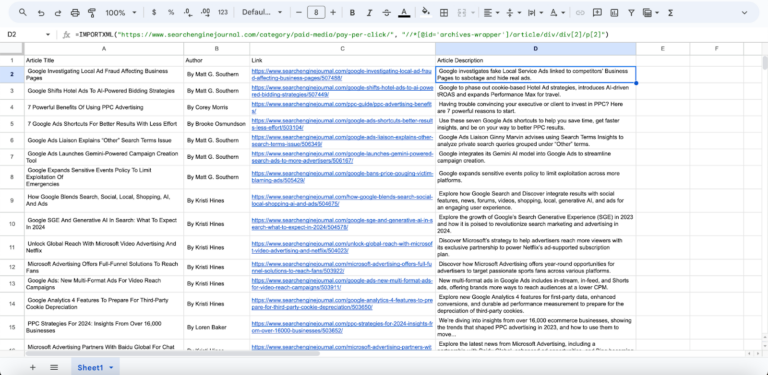This screenshot has height=375, width=768.
Task: Click the IMPORTXML formula in the formula bar
Action: pyautogui.click(x=341, y=34)
